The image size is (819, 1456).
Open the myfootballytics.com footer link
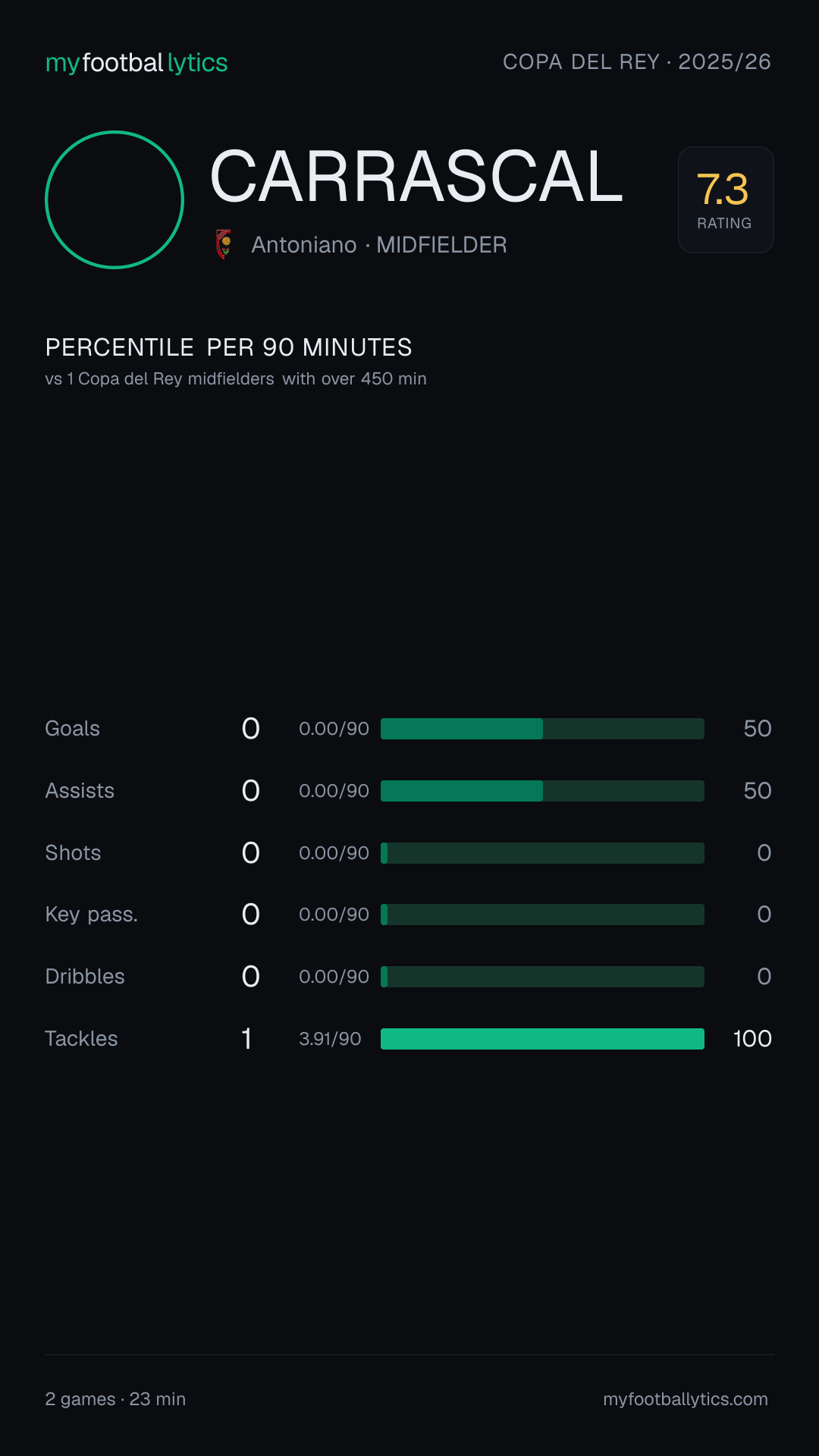(x=686, y=1399)
